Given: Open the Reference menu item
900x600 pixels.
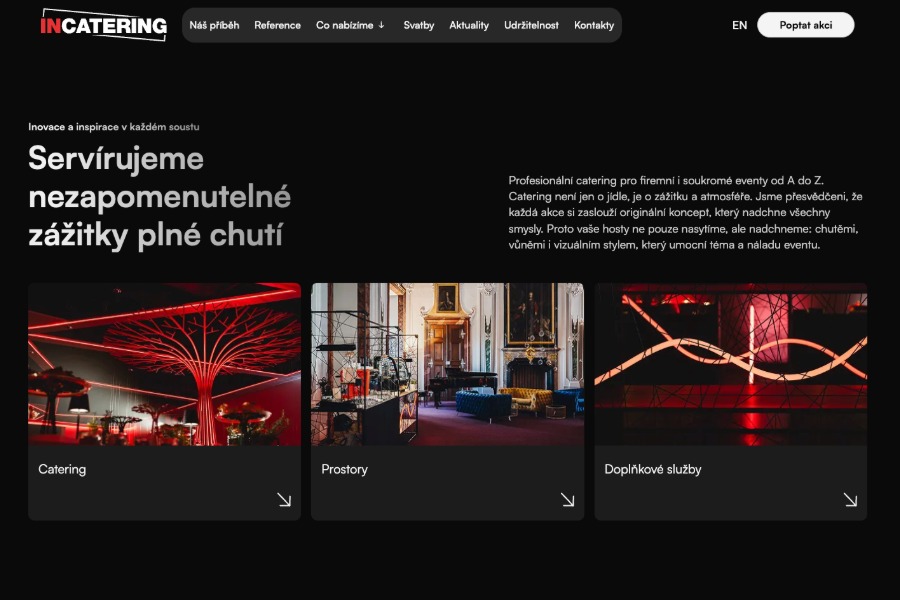Looking at the screenshot, I should click(x=277, y=25).
